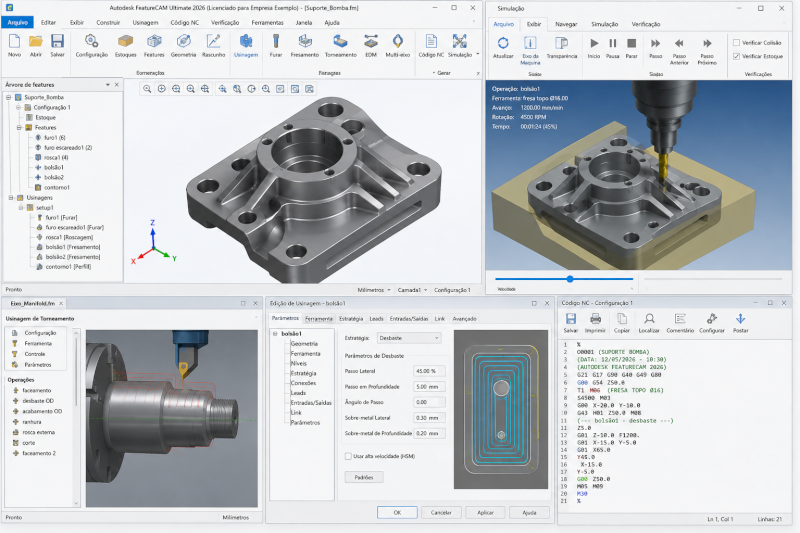Adjust the simulation speed slider handle

tap(570, 279)
